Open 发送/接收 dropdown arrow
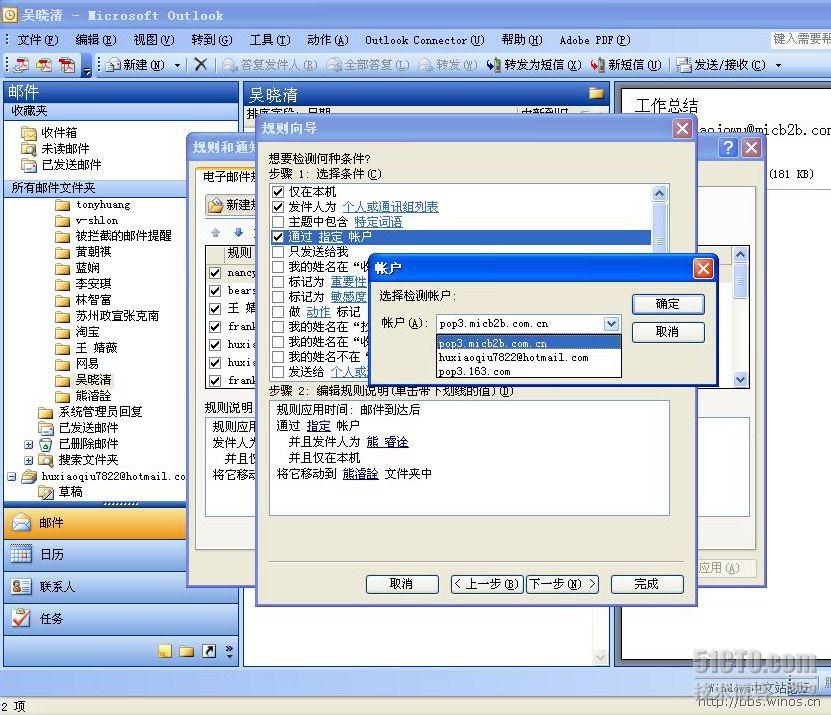Screen dimensions: 831x715 [778, 65]
